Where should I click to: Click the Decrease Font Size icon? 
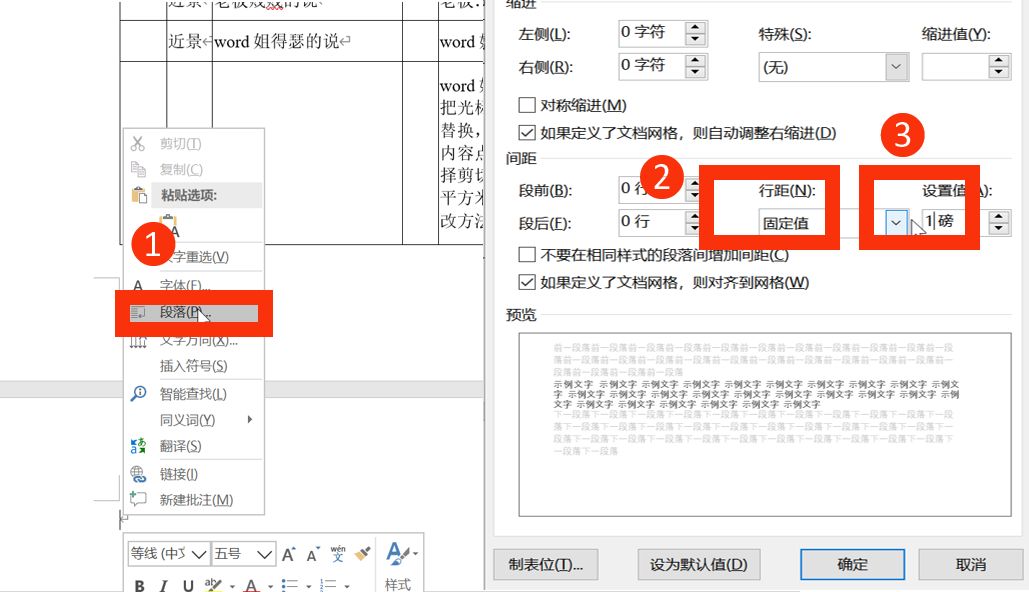314,554
